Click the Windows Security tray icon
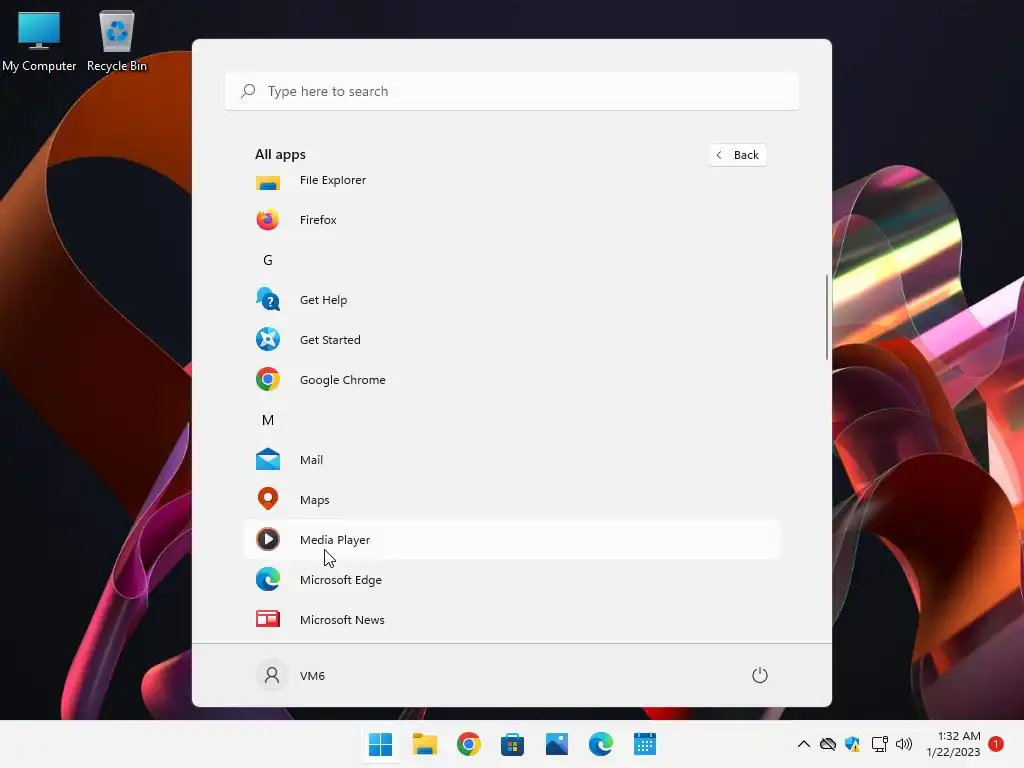Image resolution: width=1024 pixels, height=768 pixels. [x=852, y=744]
